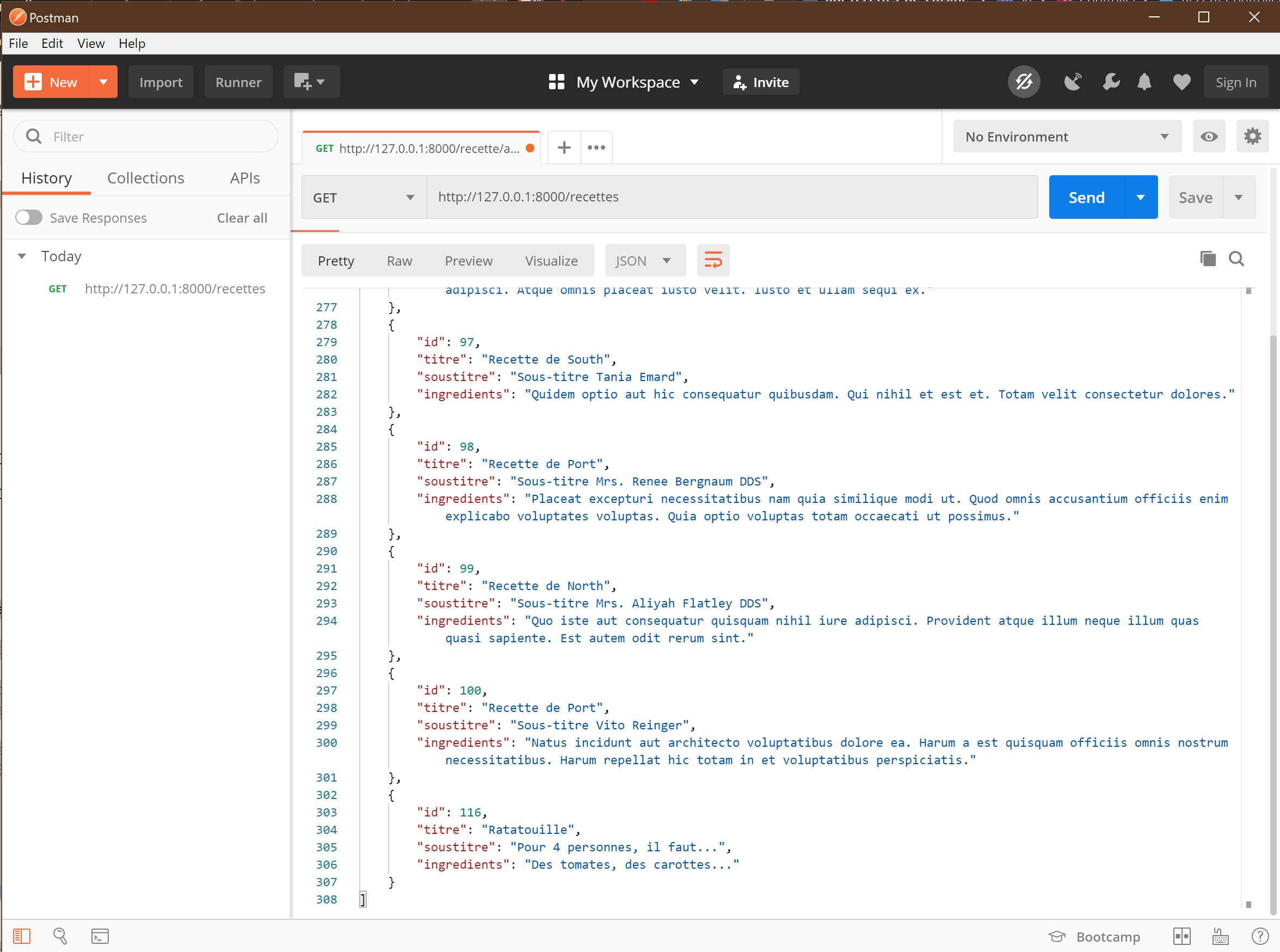
Task: Toggle the Save Responses switch
Action: point(29,217)
